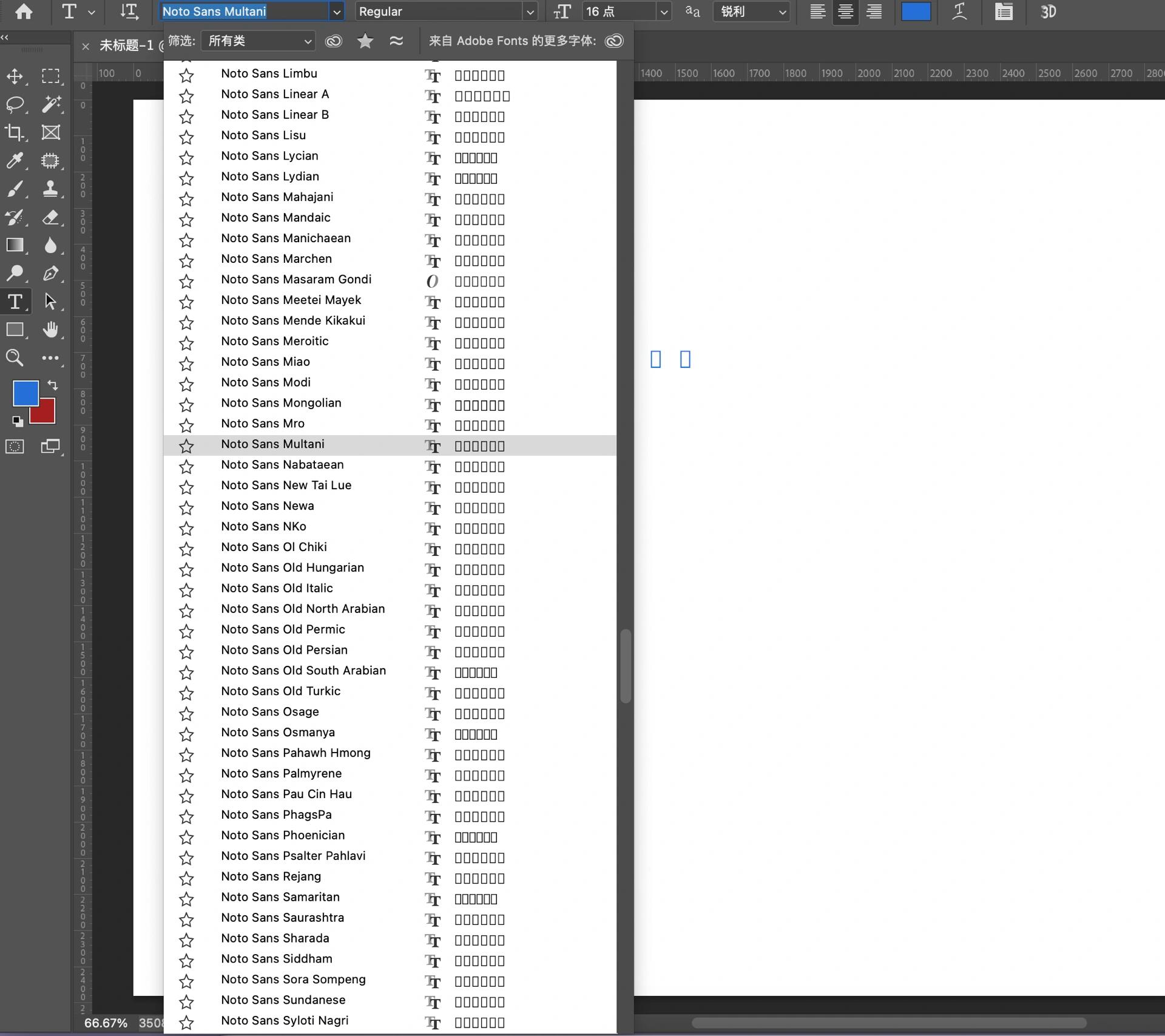Select the Zoom tool
Screen dimensions: 1165x1036
15,357
